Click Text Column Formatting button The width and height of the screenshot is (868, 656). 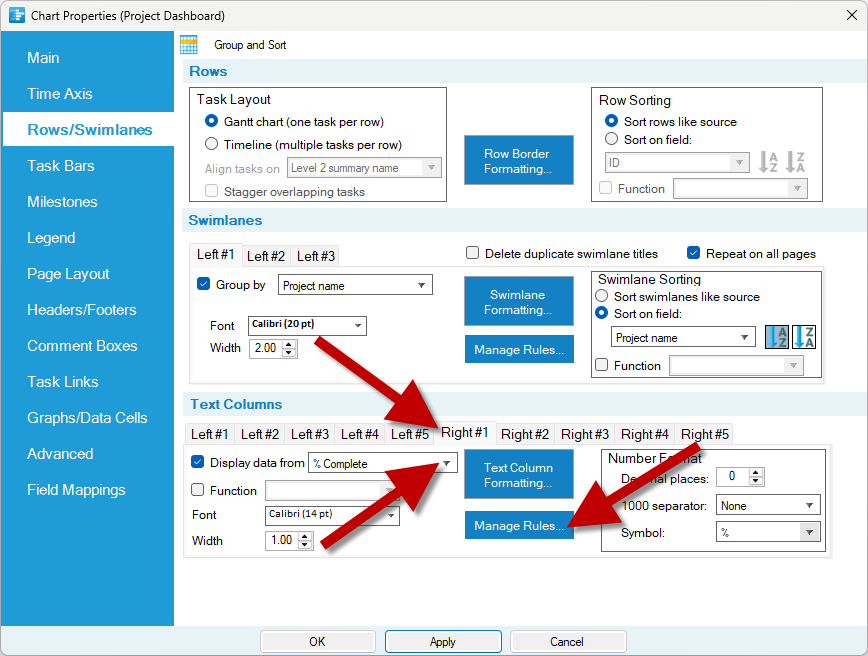coord(519,474)
